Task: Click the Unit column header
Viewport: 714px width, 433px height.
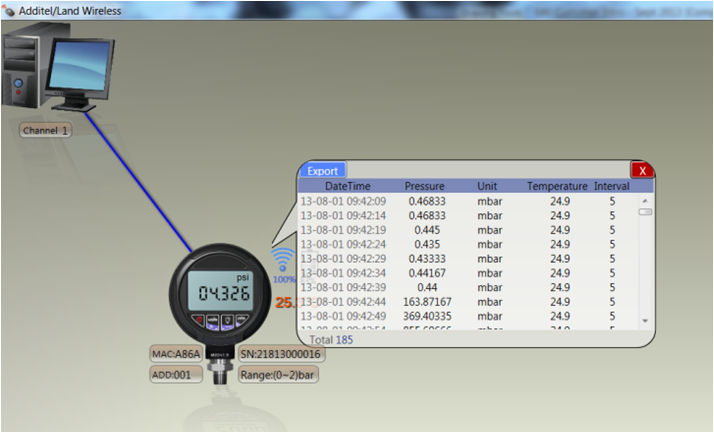Action: [x=487, y=186]
